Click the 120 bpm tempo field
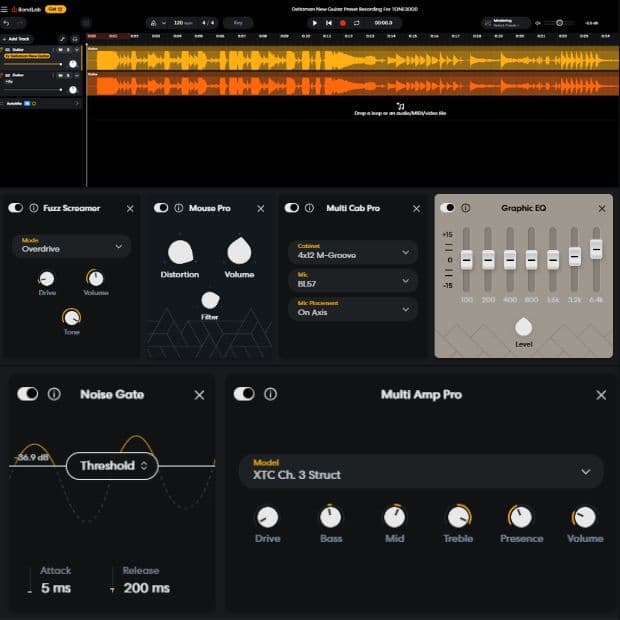Screen dimensions: 620x620 [x=183, y=23]
